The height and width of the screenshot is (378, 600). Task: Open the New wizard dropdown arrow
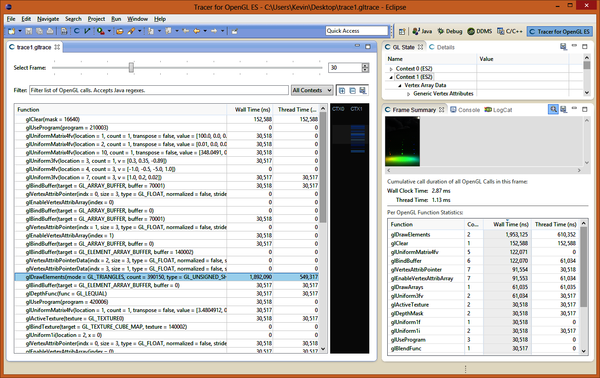(20, 31)
